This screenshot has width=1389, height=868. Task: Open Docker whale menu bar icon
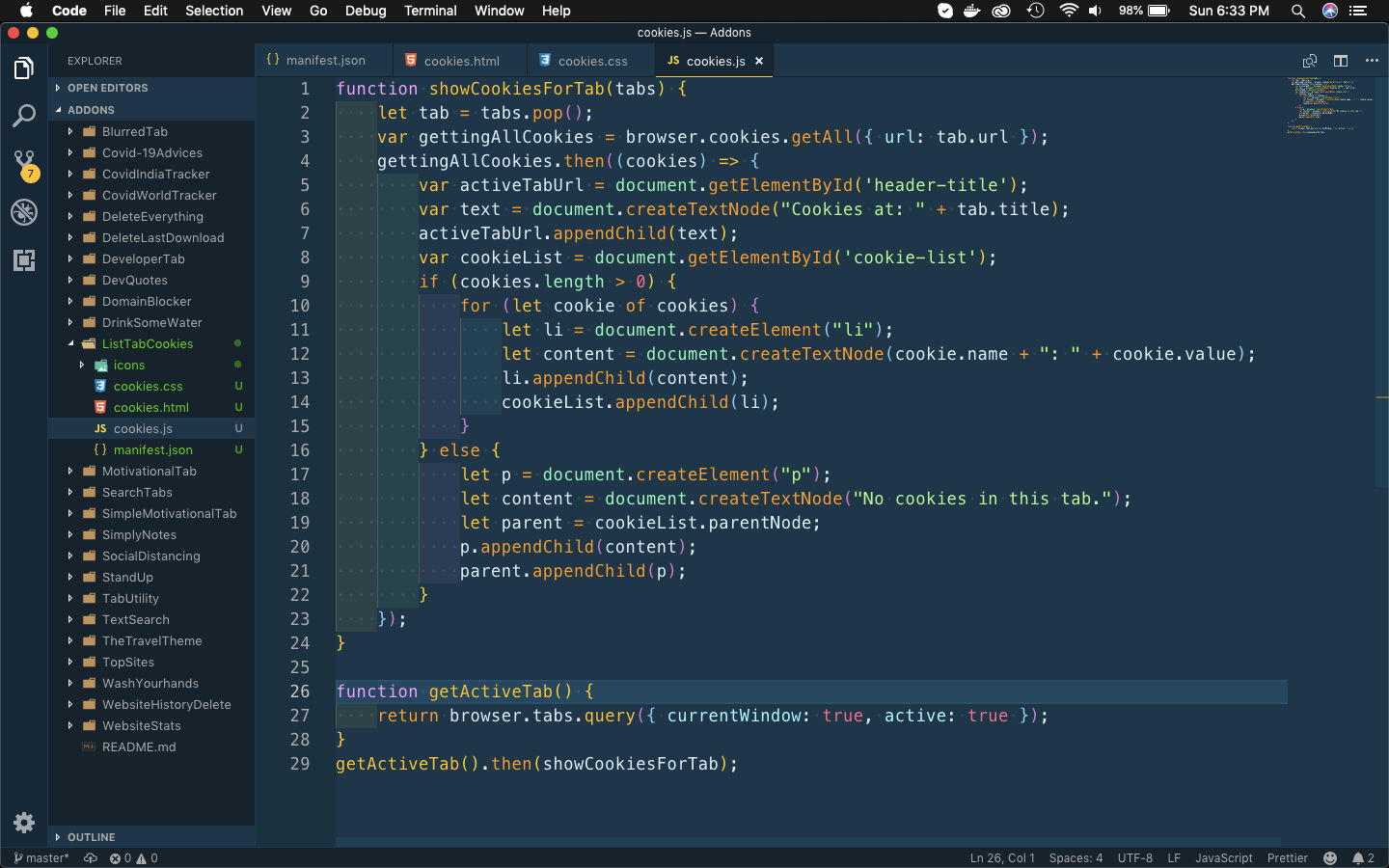[972, 11]
